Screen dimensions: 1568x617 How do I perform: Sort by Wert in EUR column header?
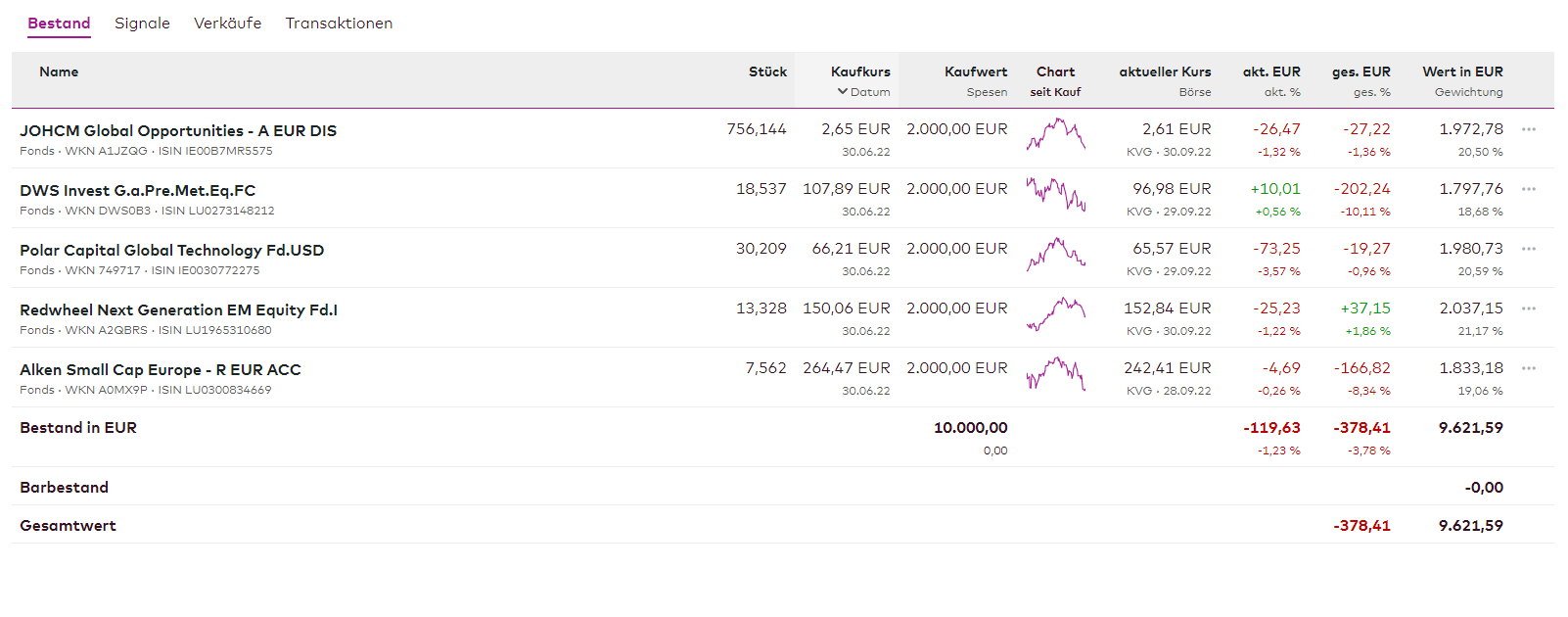tap(1462, 71)
